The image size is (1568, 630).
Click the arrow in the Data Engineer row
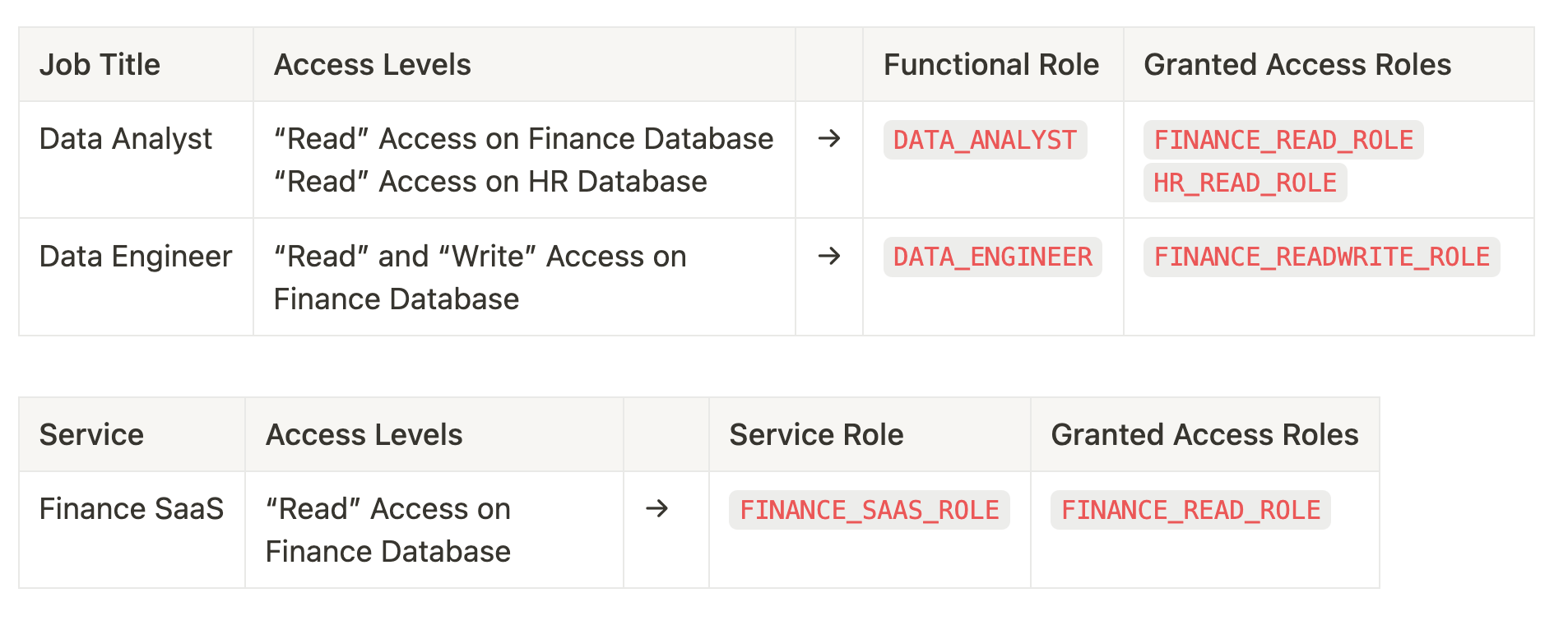click(828, 256)
